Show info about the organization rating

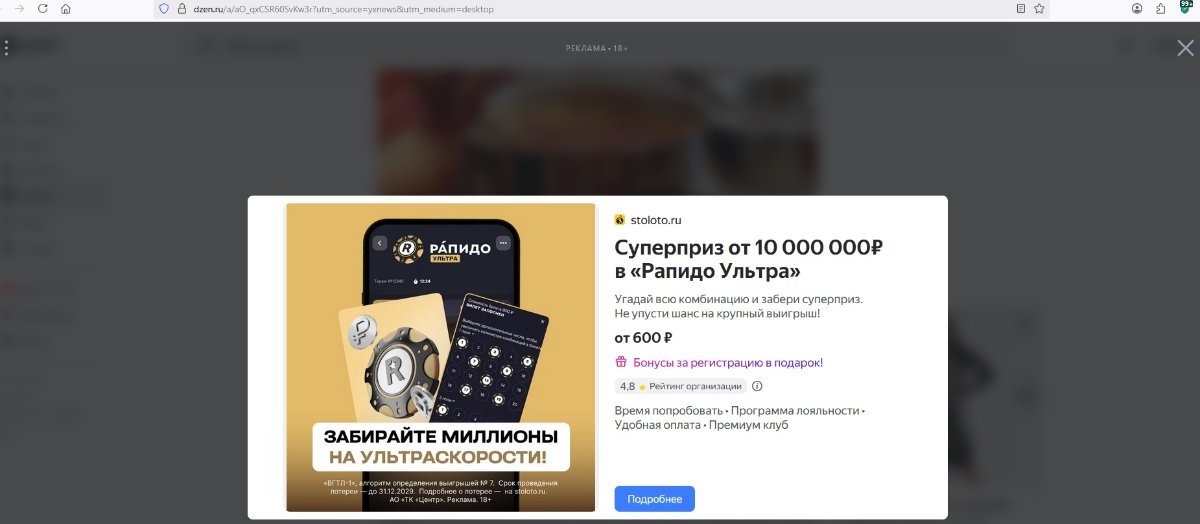tap(757, 386)
